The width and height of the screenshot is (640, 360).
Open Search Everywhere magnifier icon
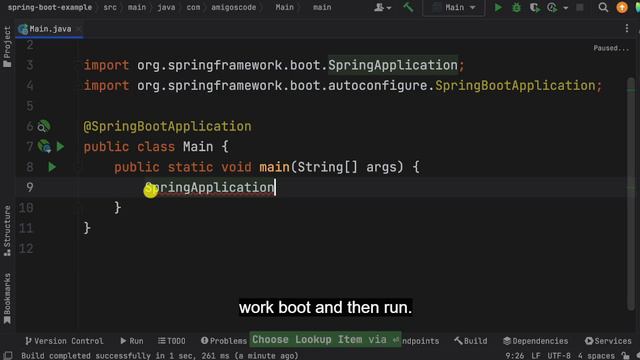(603, 7)
